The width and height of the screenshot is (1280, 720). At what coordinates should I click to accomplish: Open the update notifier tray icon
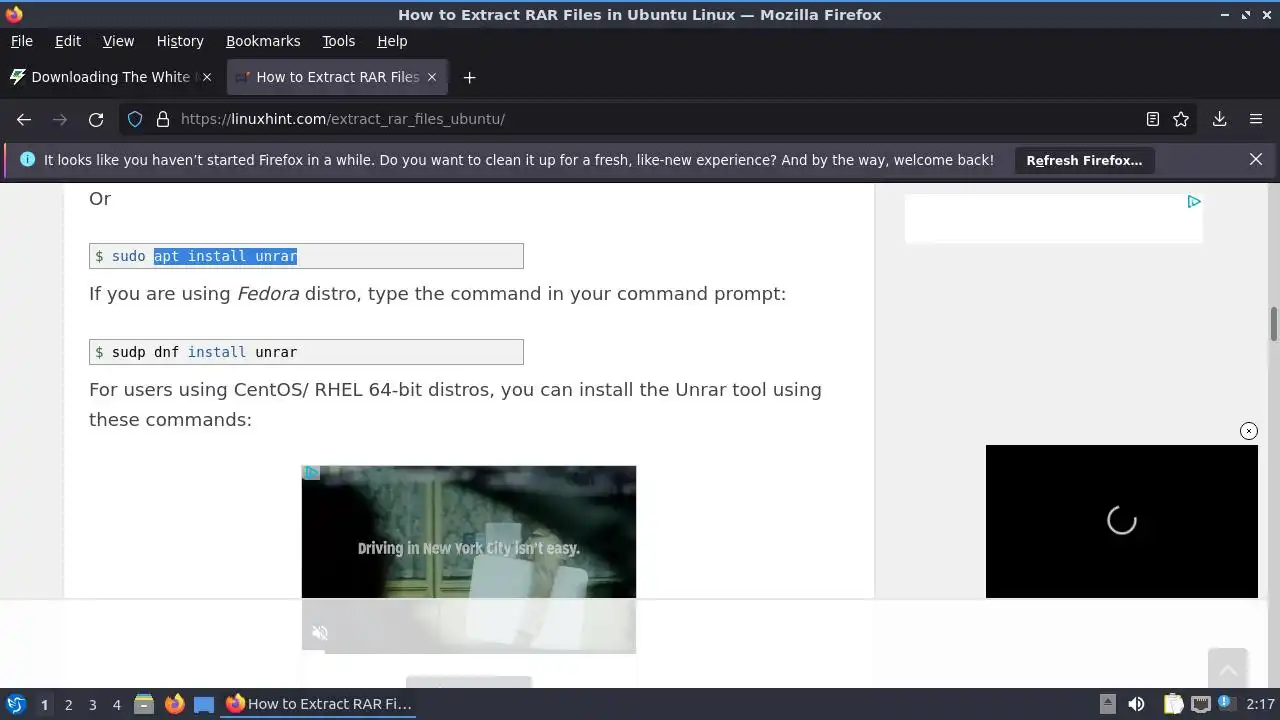click(1226, 704)
